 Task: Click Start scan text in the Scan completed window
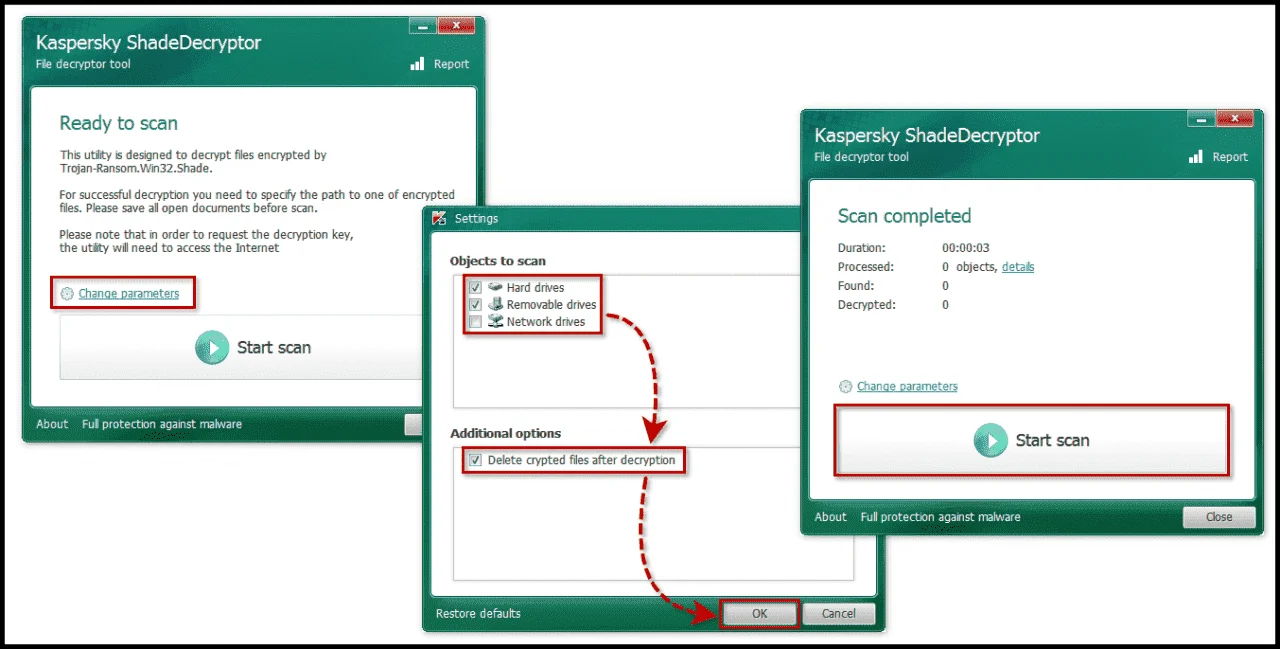1052,440
